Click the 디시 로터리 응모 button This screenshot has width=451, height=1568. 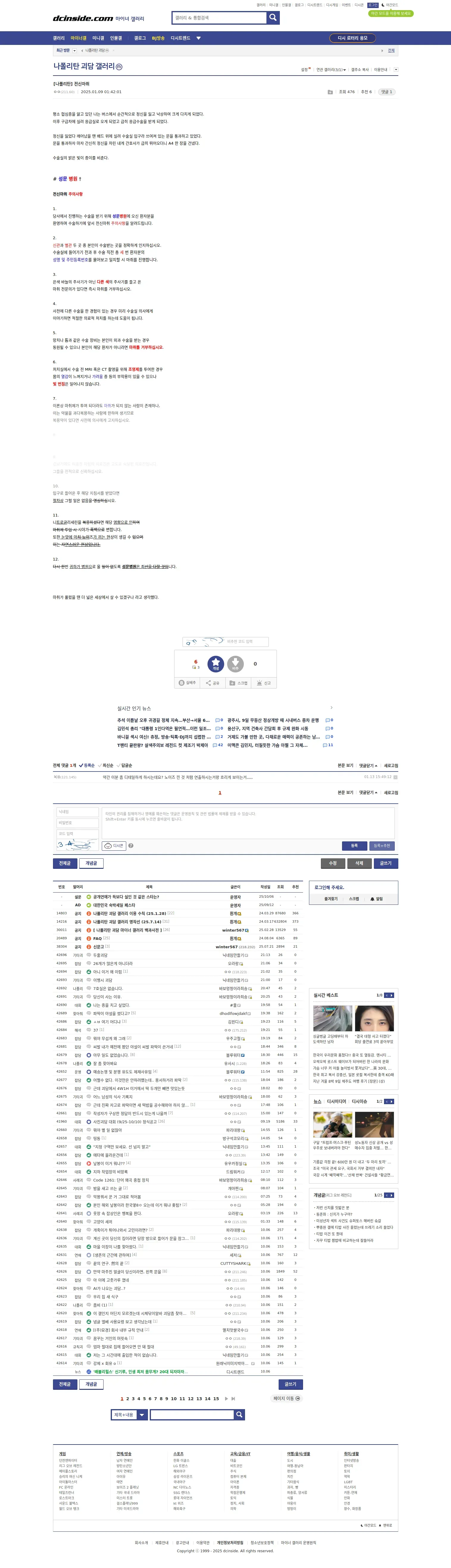pyautogui.click(x=352, y=38)
